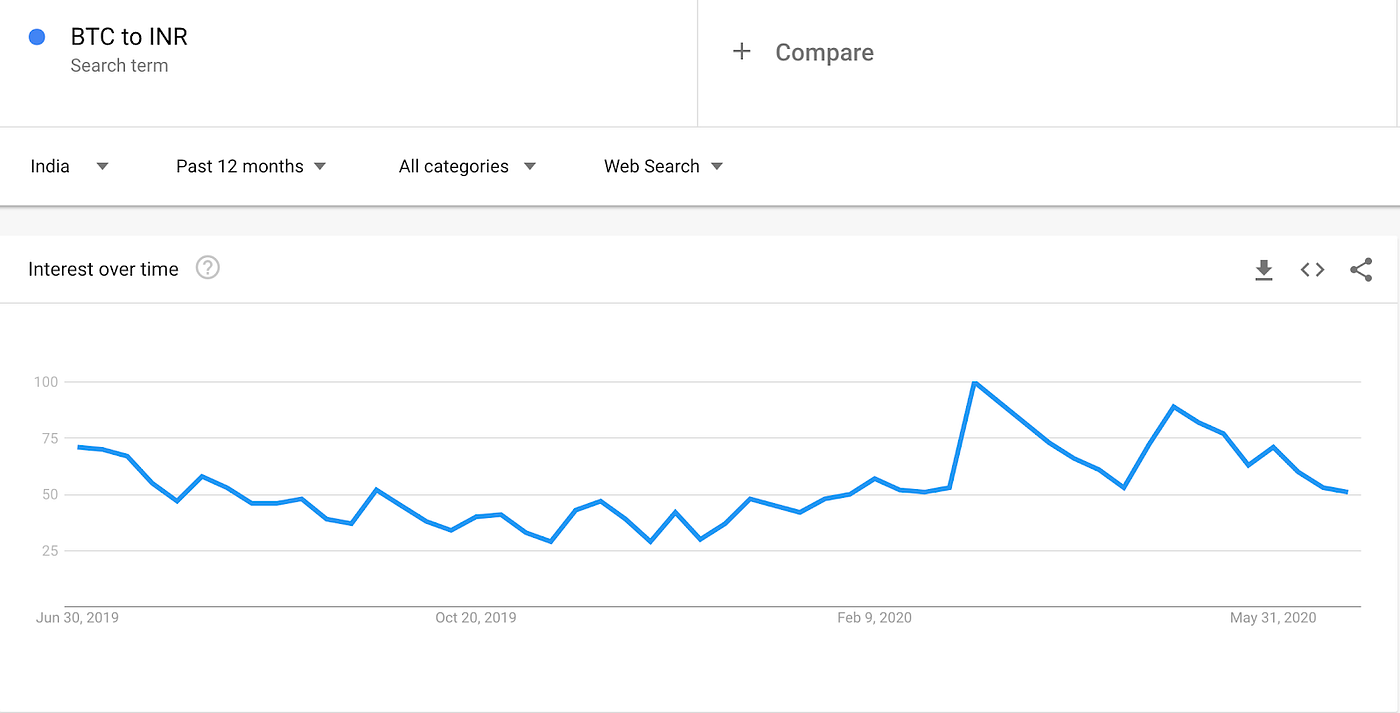
Task: Download the interest over time data as CSV
Action: (1263, 269)
